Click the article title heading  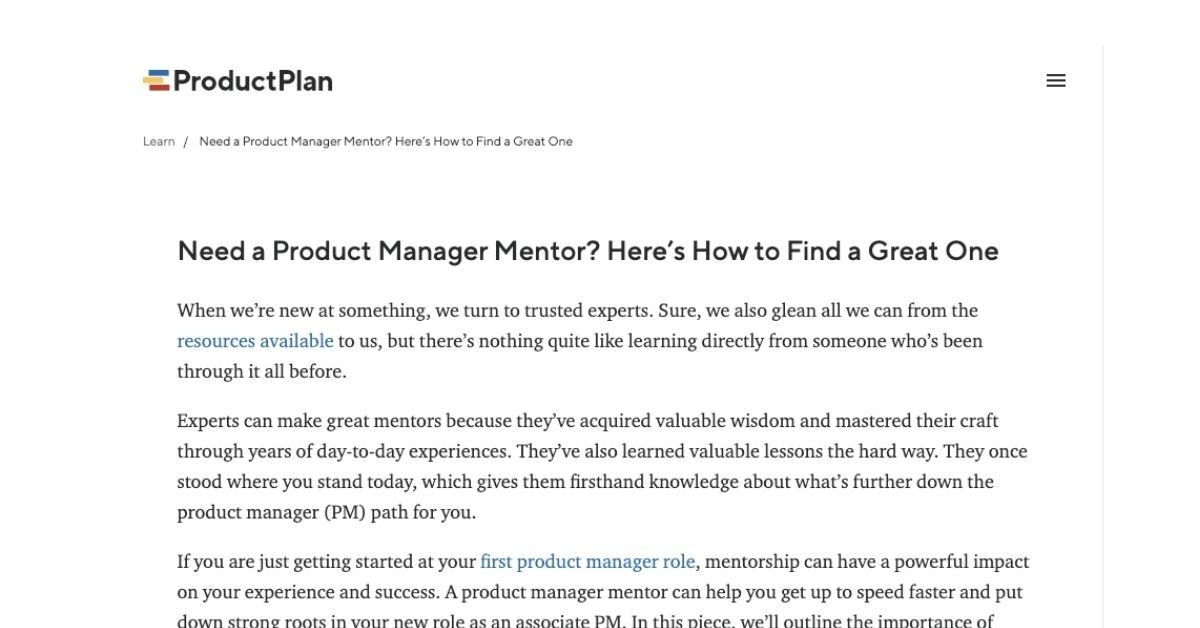click(x=588, y=251)
